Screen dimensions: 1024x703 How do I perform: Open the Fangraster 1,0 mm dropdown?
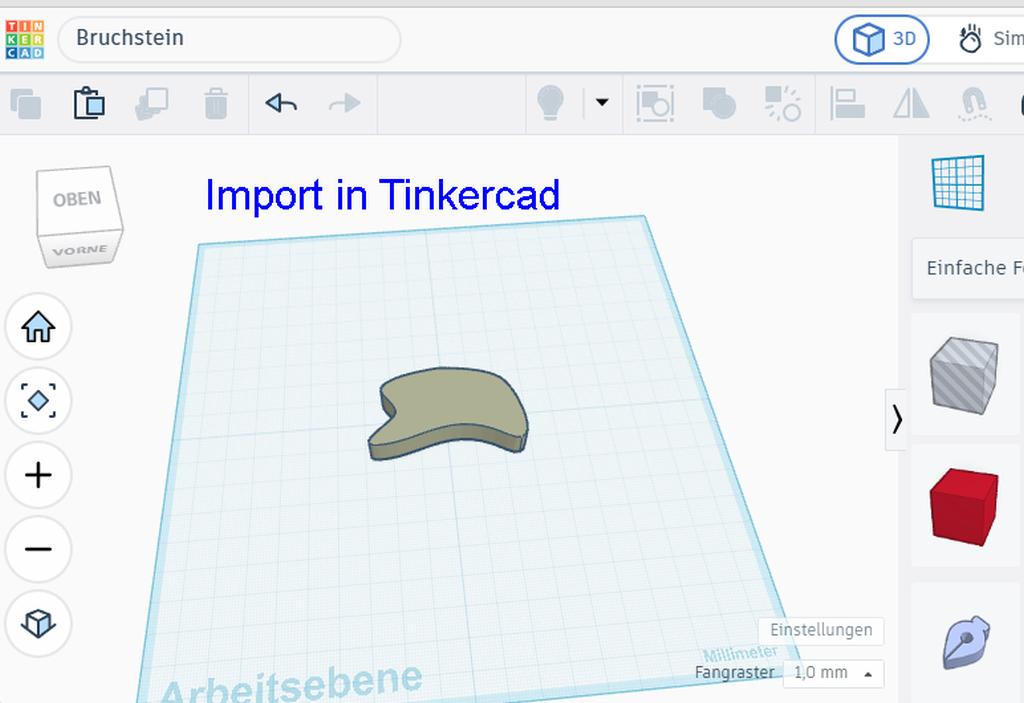[833, 673]
